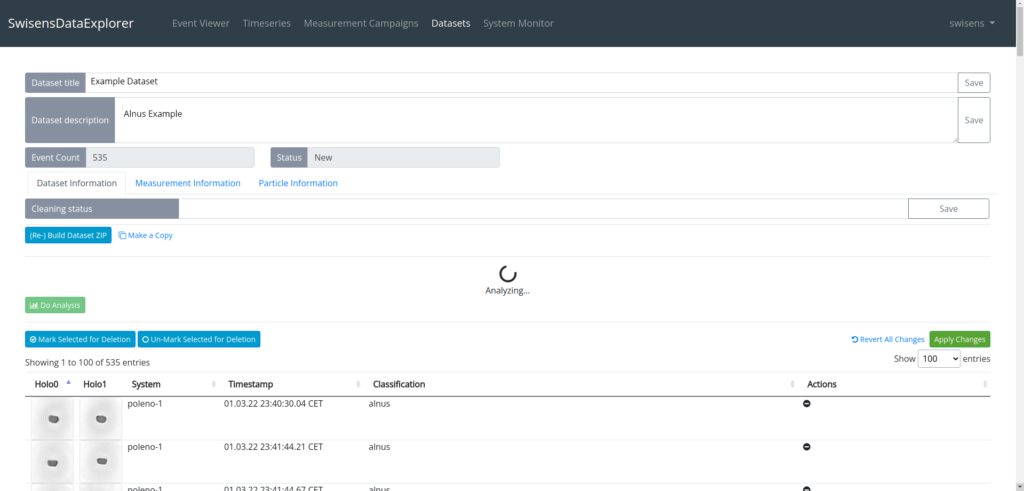The image size is (1024, 491).
Task: Open the Holo0 thumbnail of the first event
Action: pos(51,417)
